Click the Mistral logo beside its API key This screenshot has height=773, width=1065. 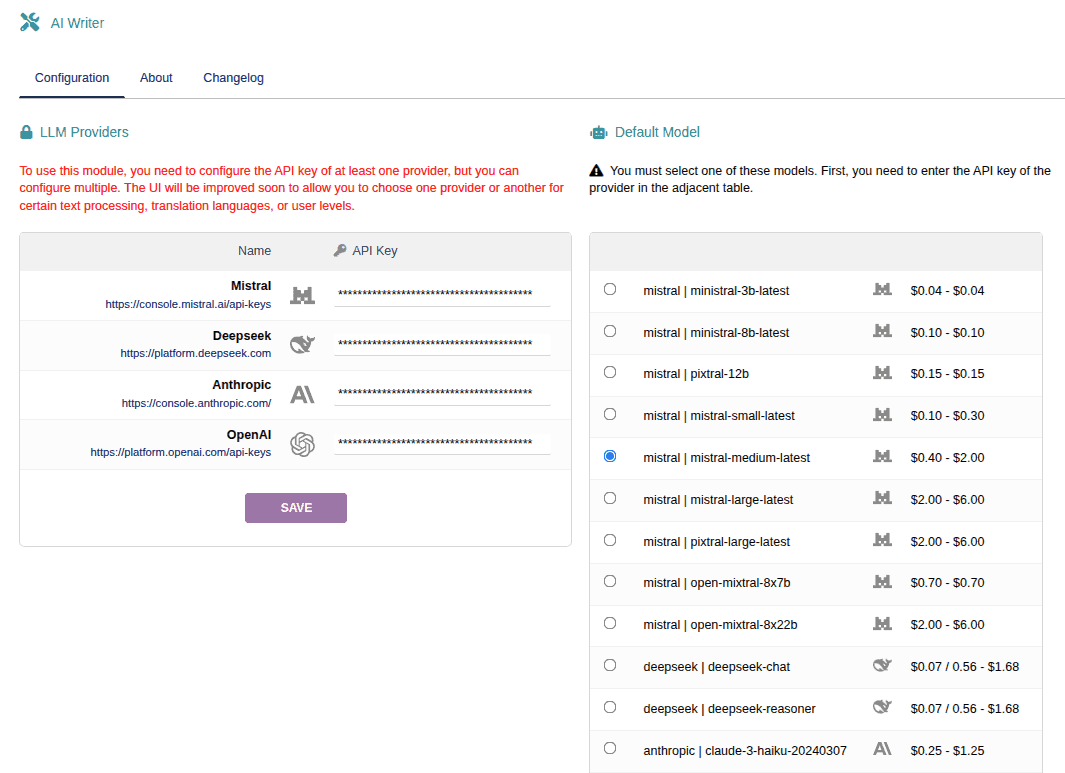click(302, 294)
